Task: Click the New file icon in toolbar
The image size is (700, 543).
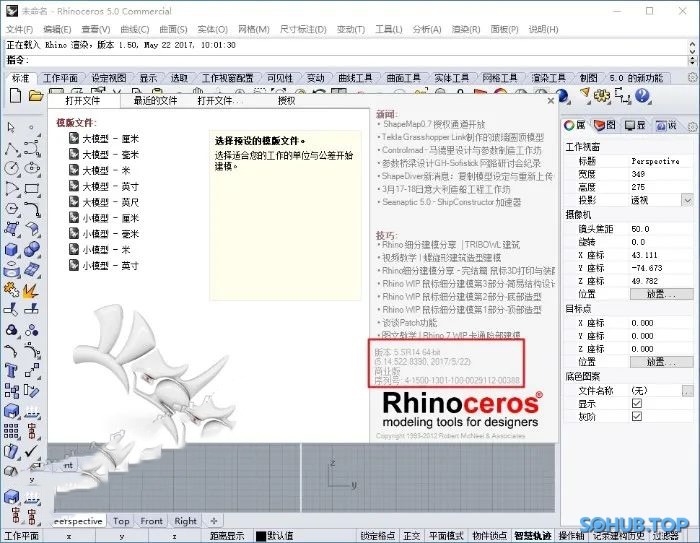Action: tap(16, 95)
